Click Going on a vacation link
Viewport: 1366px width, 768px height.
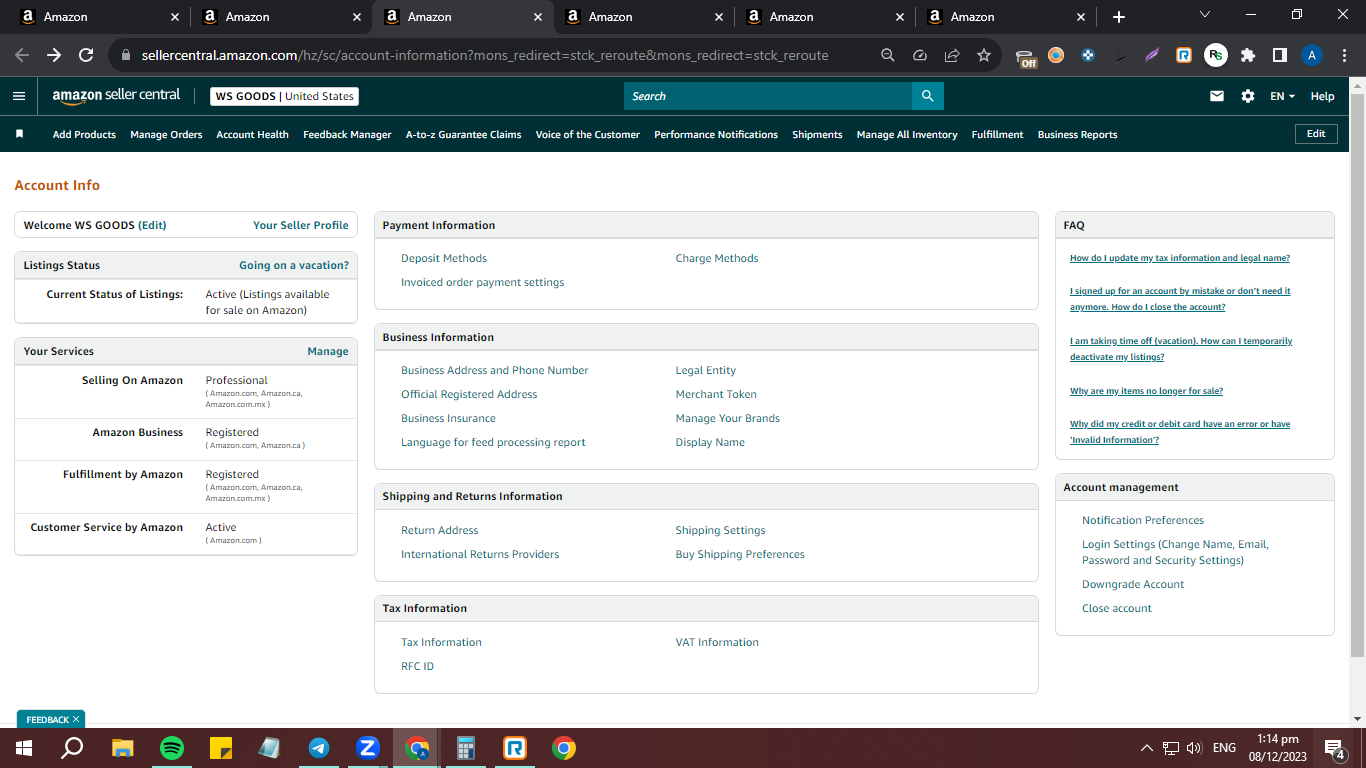pos(294,265)
